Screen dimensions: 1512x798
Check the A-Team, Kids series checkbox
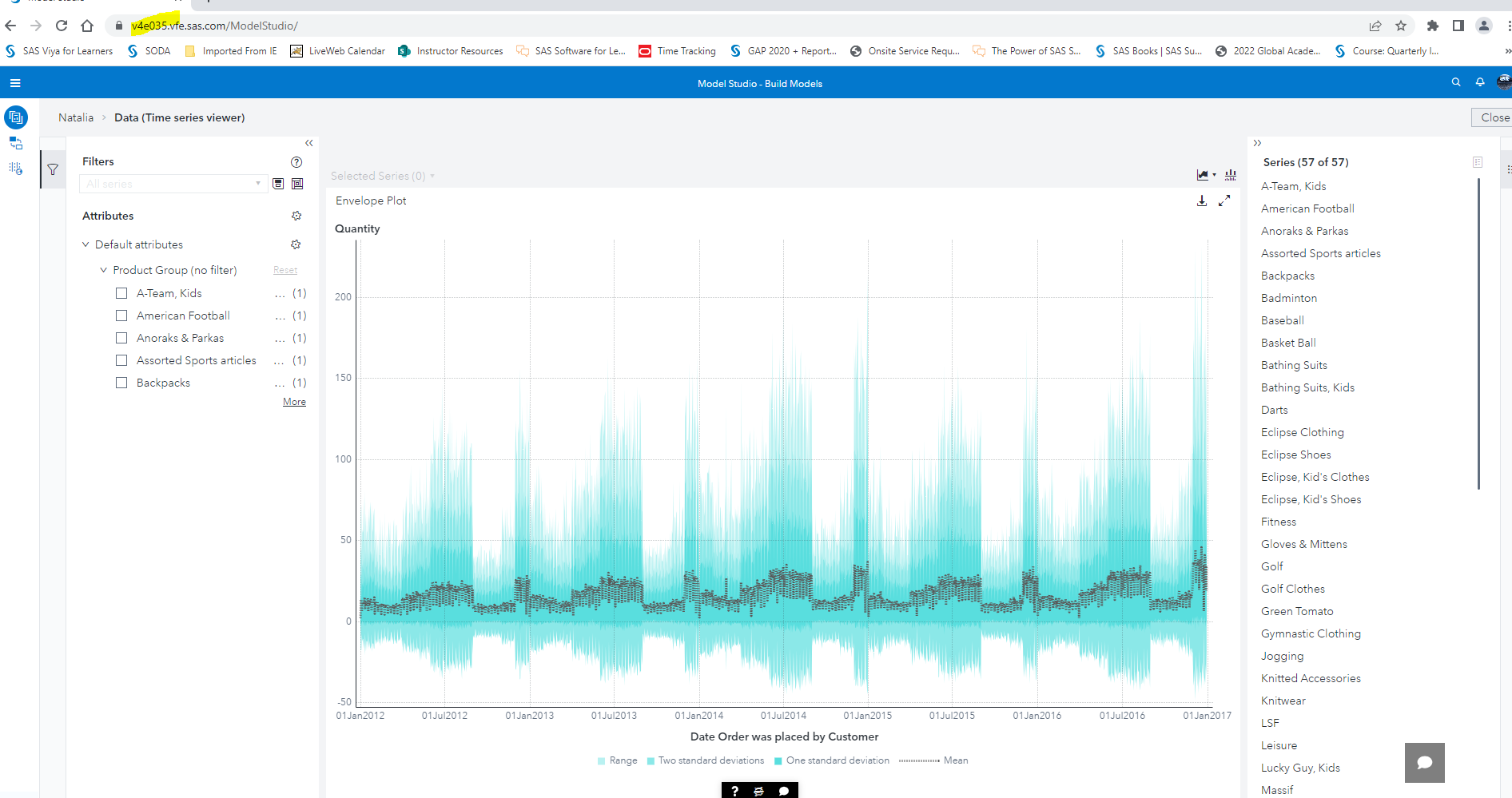coord(121,293)
